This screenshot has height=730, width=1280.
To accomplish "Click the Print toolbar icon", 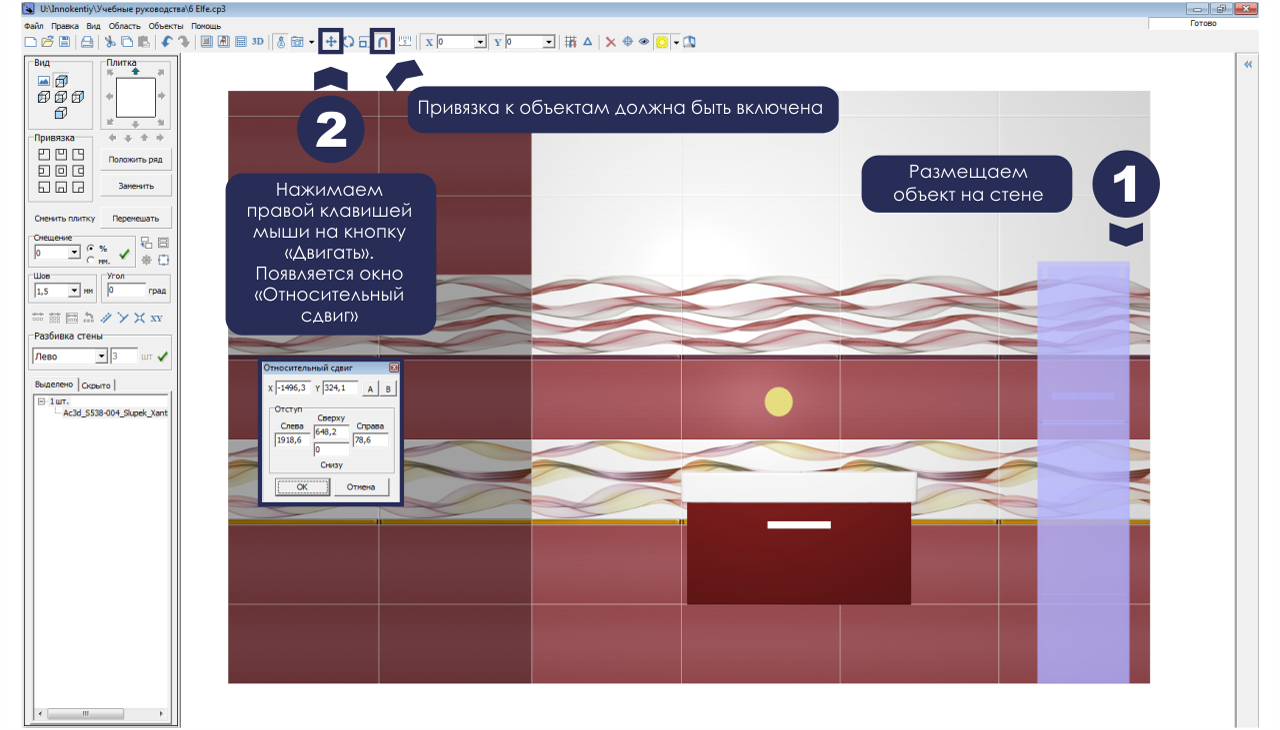I will click(87, 42).
